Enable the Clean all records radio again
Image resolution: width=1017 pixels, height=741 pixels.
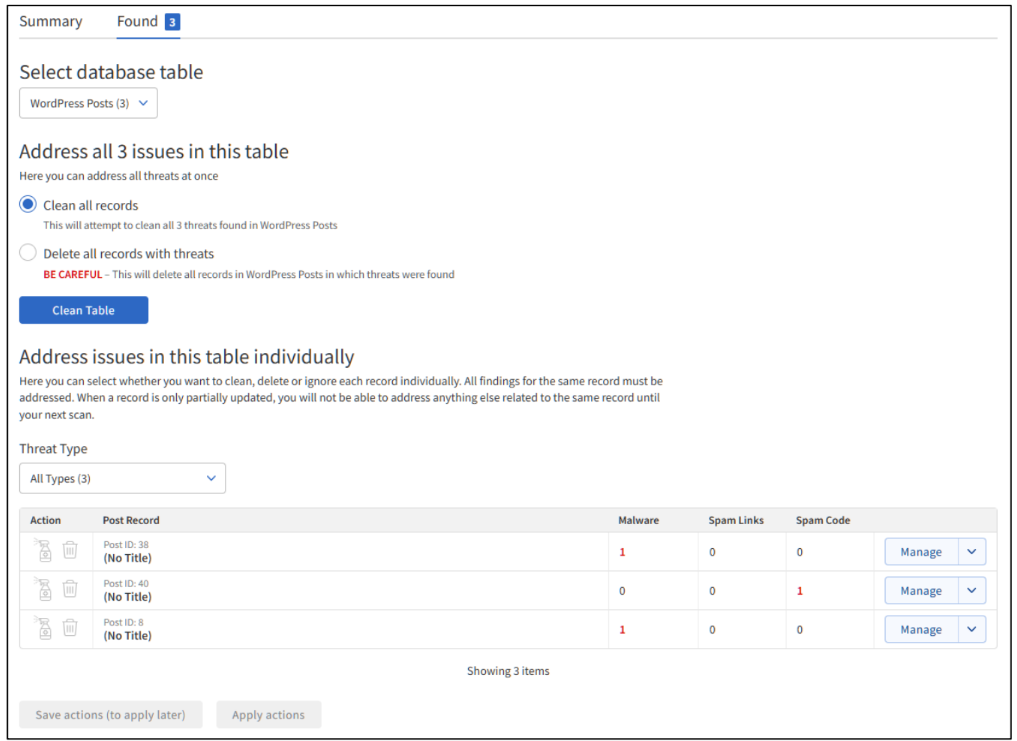click(28, 204)
